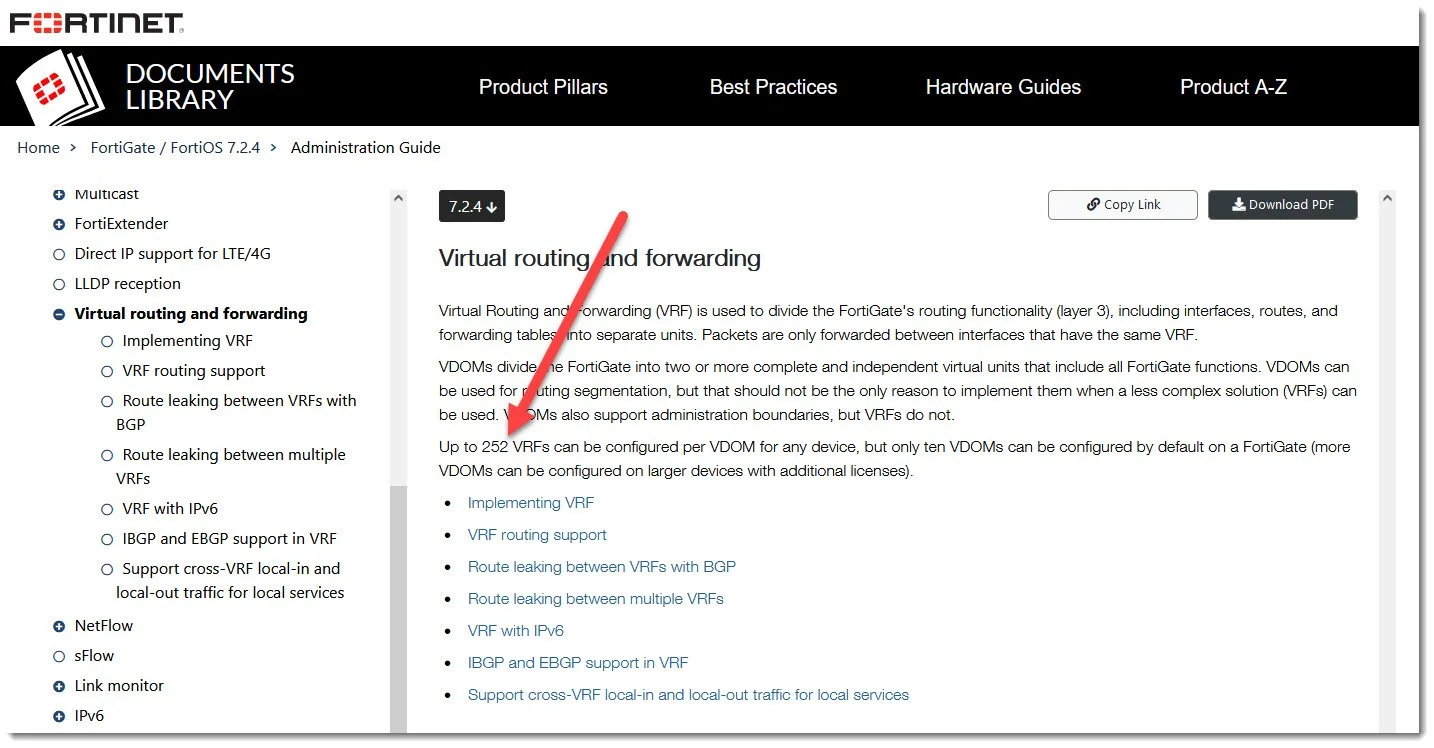This screenshot has height=748, width=1434.
Task: Open the Product Pillars menu
Action: tap(543, 87)
